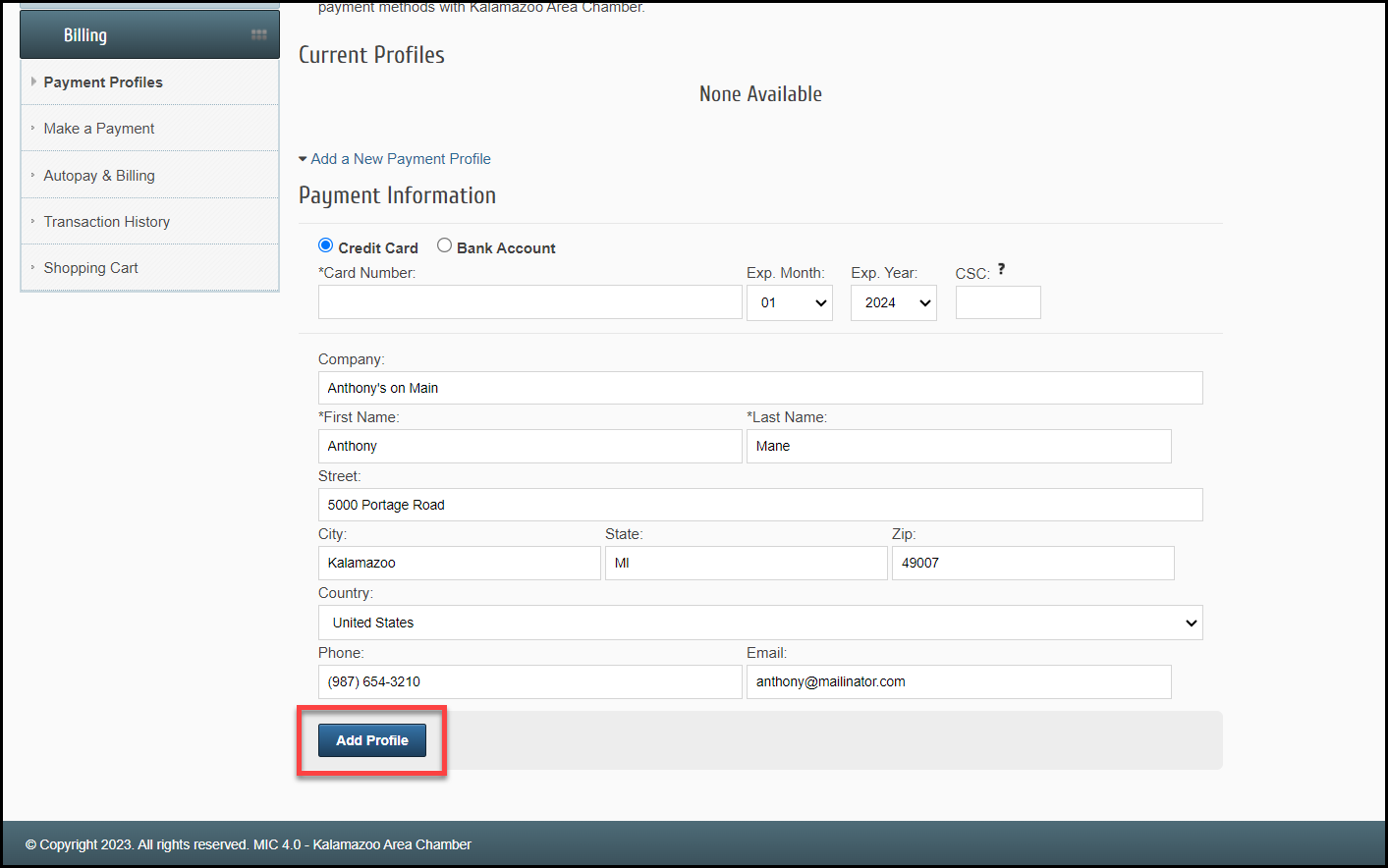The image size is (1388, 868).
Task: Click the Add Profile button
Action: coord(372,740)
